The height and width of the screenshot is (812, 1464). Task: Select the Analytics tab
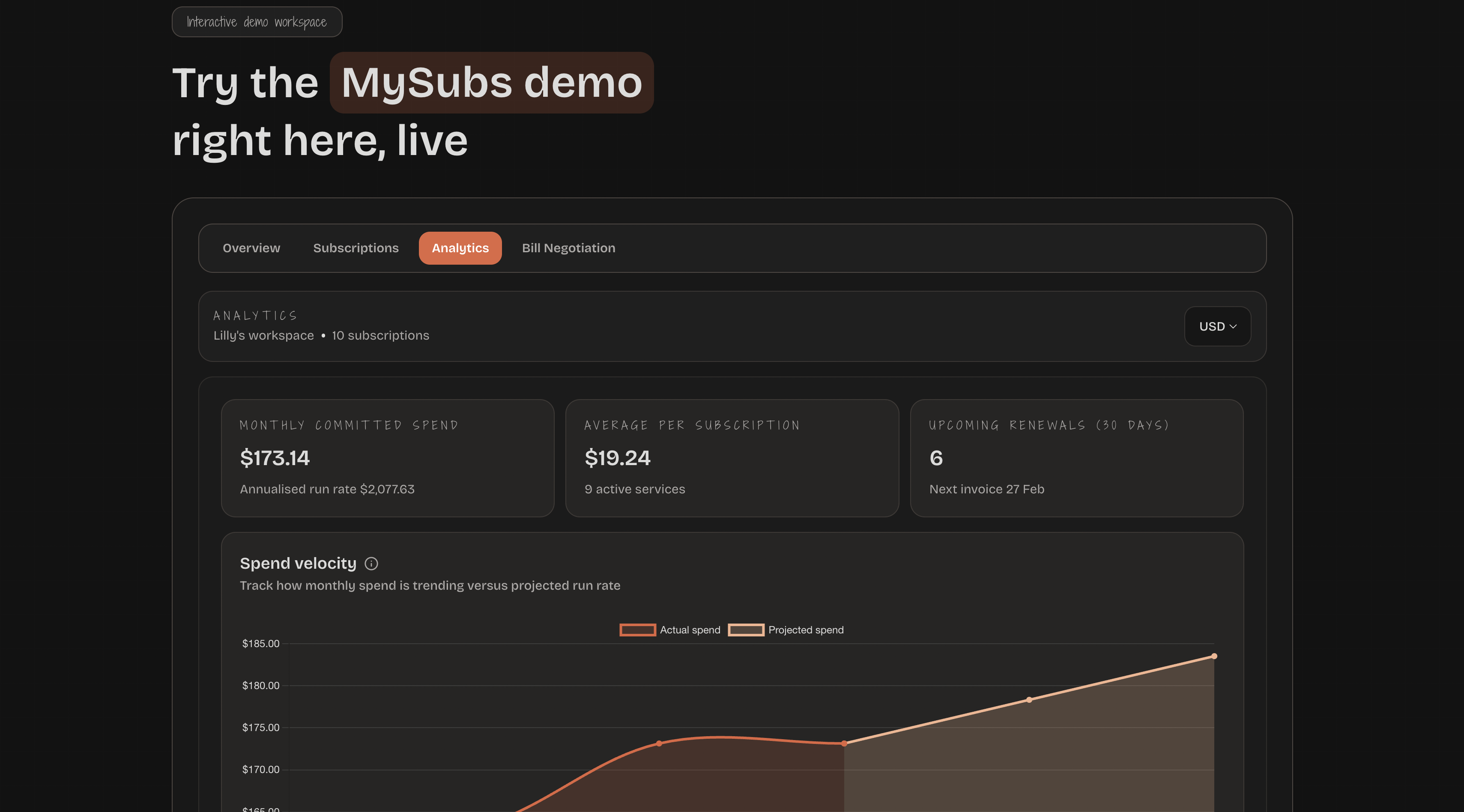460,248
